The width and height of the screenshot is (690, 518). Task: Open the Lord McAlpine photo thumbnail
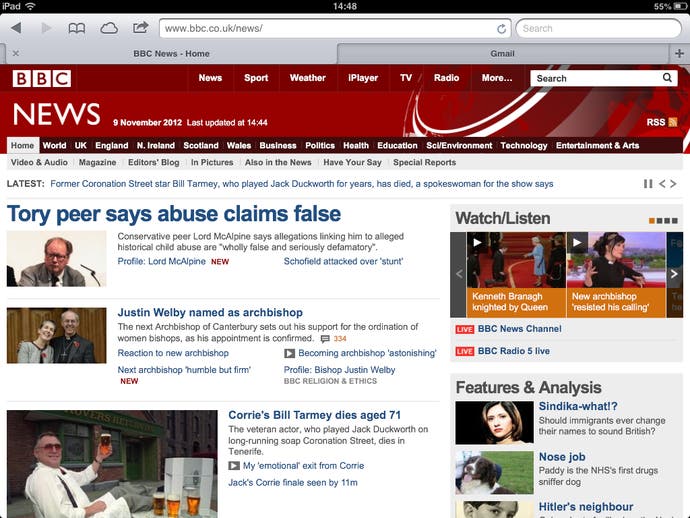[56, 259]
